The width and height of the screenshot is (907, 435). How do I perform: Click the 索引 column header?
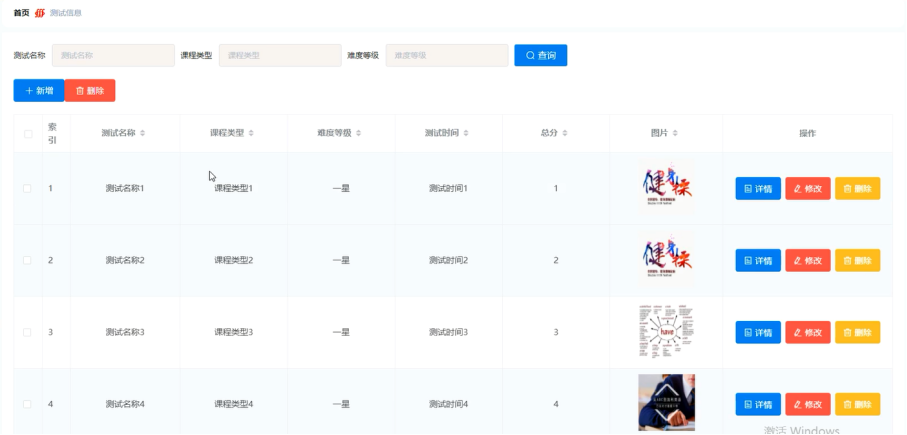click(52, 133)
